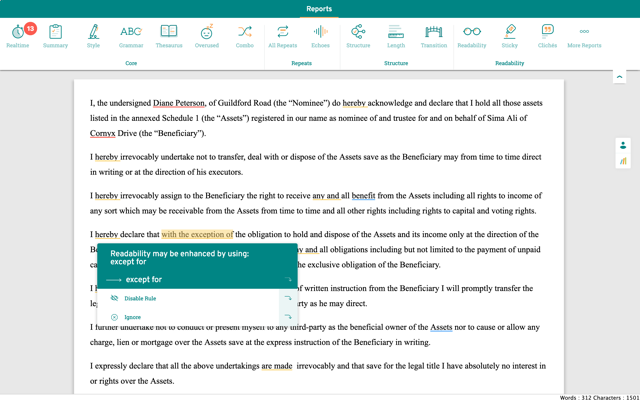The image size is (640, 400).
Task: Click underlined 'any and' before 'all benefit'
Action: click(x=326, y=196)
